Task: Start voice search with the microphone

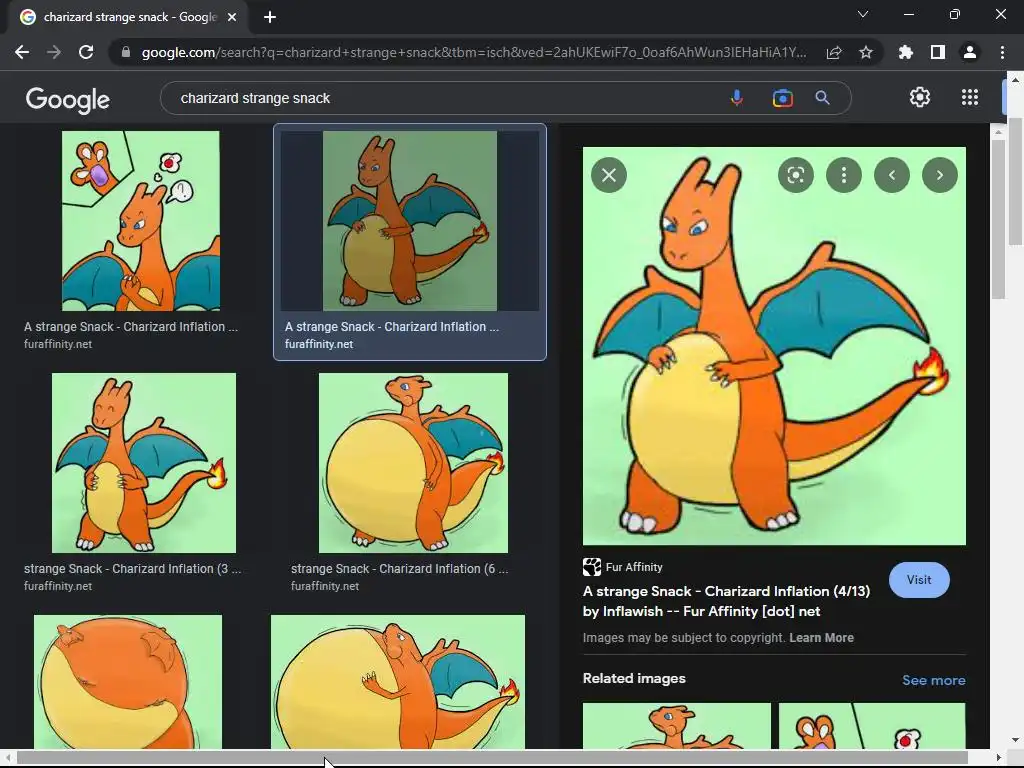Action: point(737,98)
